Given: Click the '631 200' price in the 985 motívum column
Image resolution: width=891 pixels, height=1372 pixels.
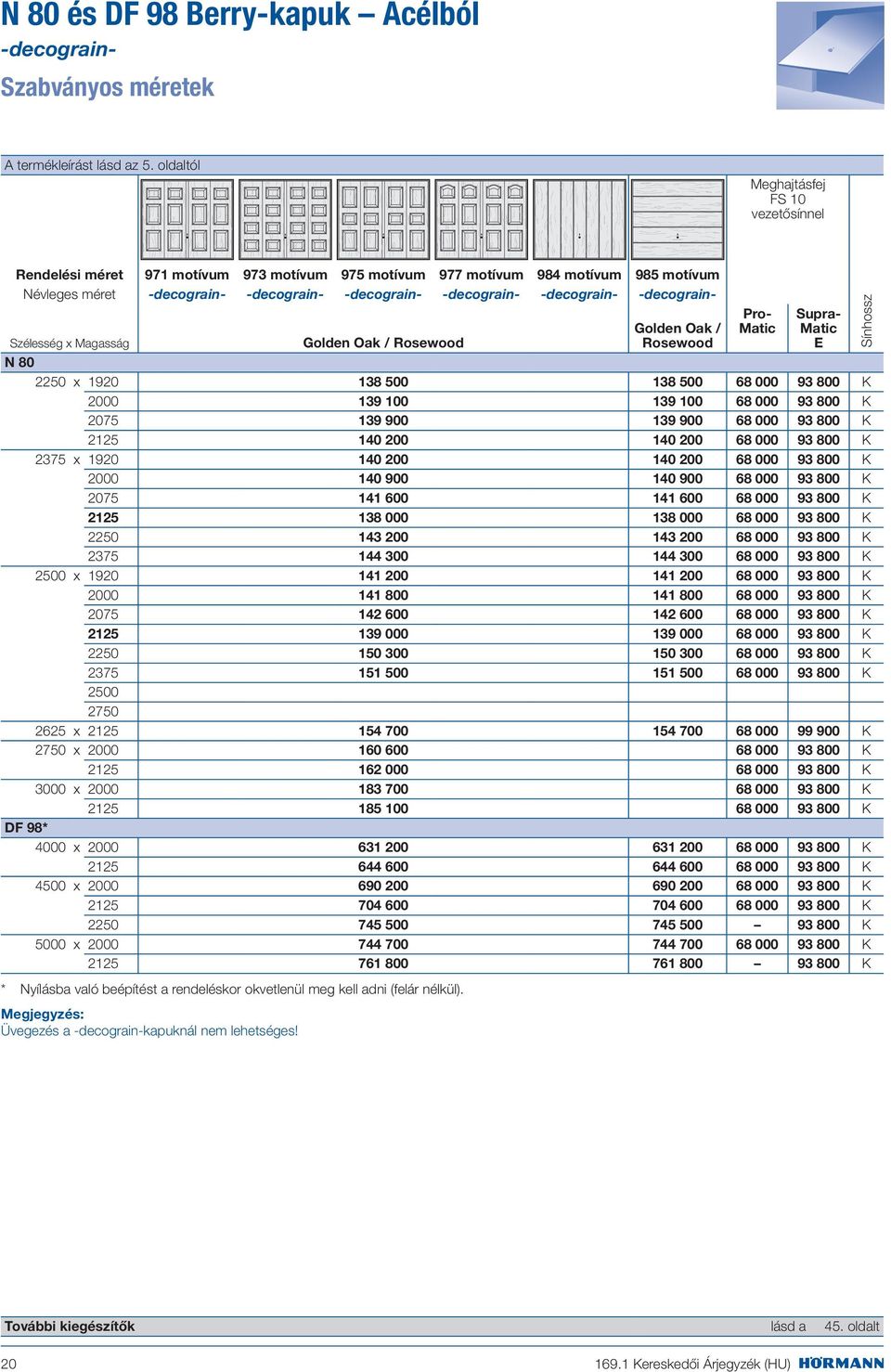Looking at the screenshot, I should pos(678,847).
